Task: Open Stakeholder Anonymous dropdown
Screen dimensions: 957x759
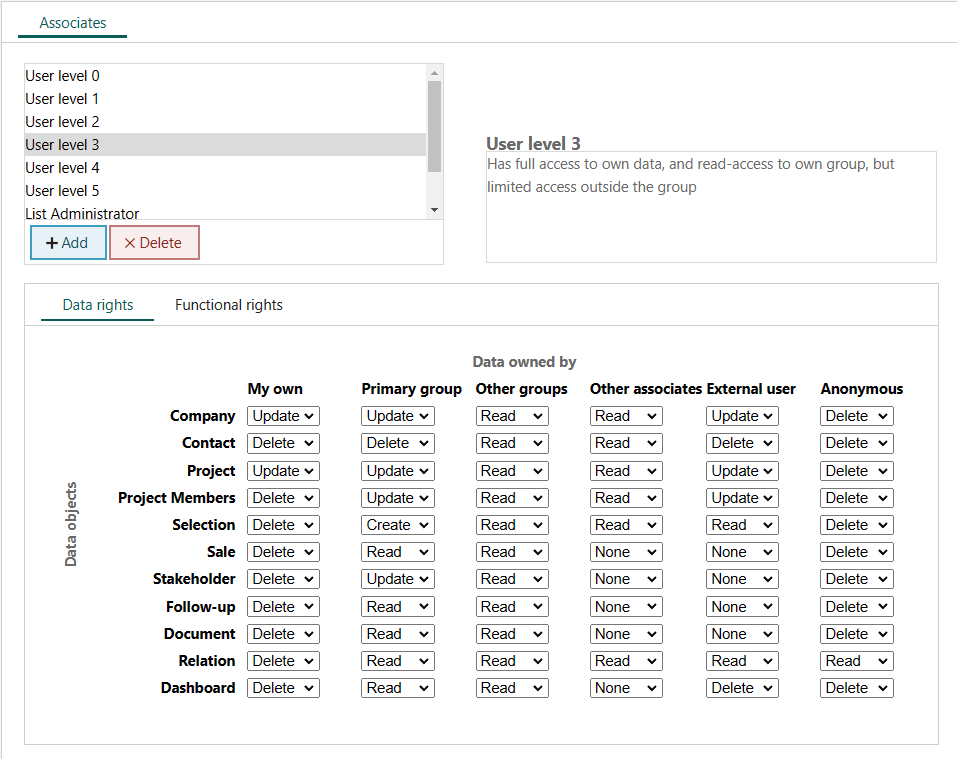Action: pyautogui.click(x=856, y=579)
